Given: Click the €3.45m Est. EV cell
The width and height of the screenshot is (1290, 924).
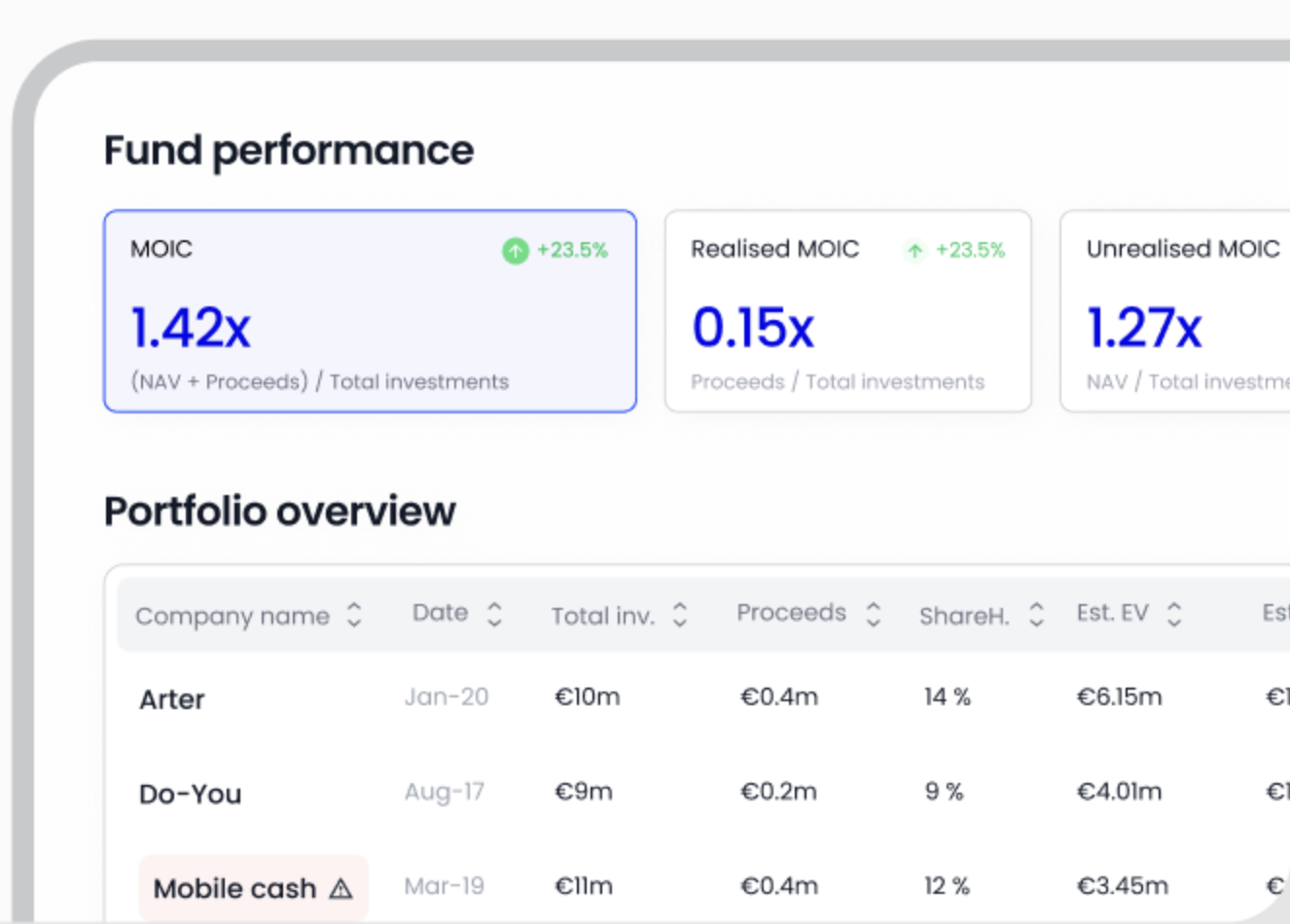Looking at the screenshot, I should point(1122,886).
